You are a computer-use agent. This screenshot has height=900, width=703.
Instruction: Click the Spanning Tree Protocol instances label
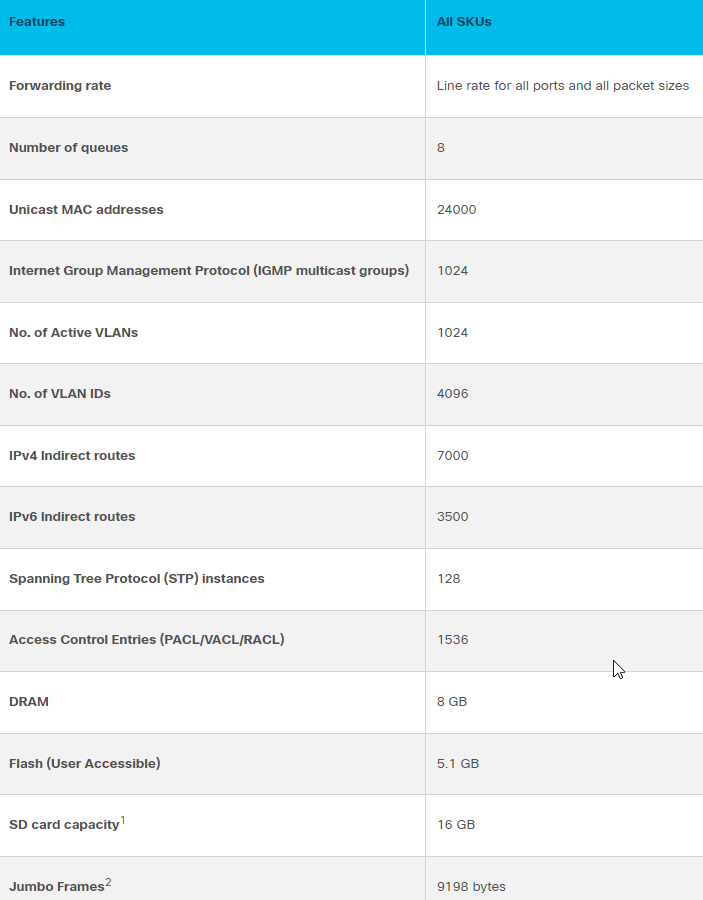tap(136, 579)
